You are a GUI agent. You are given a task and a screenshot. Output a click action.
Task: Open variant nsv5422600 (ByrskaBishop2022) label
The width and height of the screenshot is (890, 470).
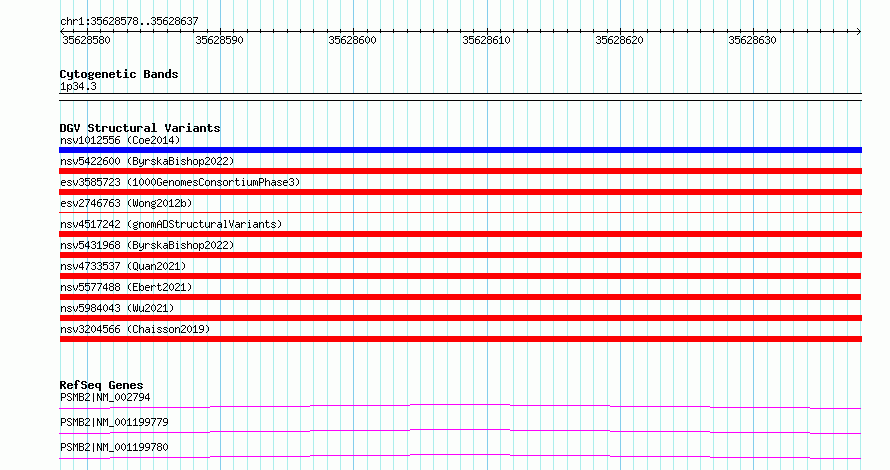[147, 161]
